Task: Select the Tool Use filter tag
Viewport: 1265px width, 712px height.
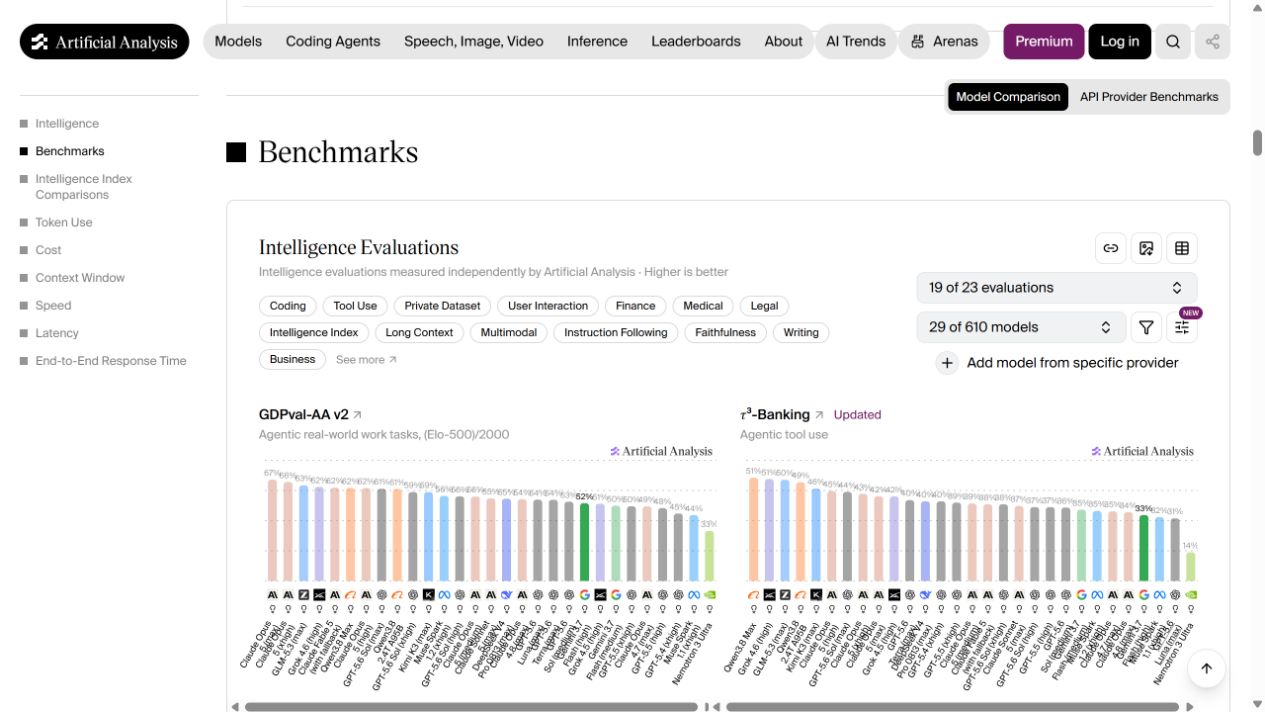Action: (x=355, y=306)
